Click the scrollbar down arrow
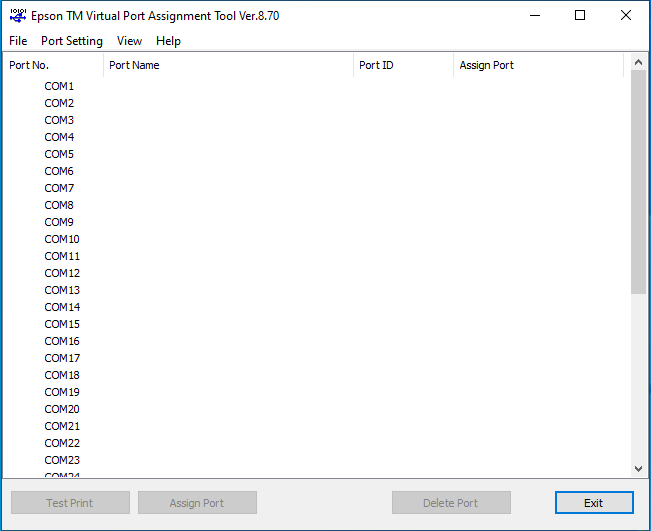The height and width of the screenshot is (531, 651). 639,469
